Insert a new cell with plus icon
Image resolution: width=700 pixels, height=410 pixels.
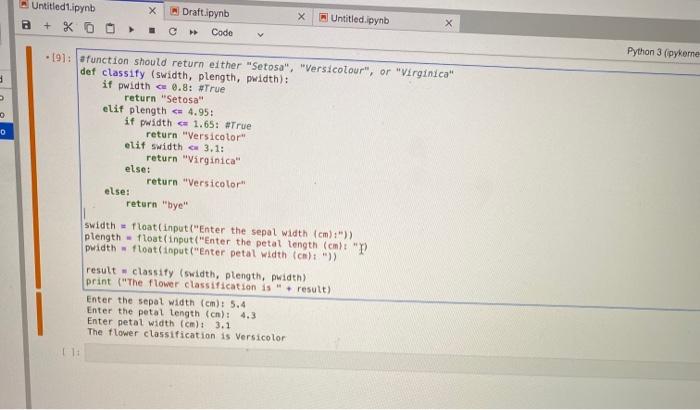(47, 26)
